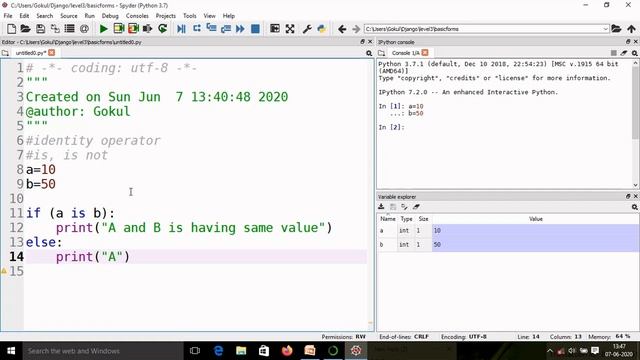Open the File menu
Screen dimensions: 640x360
(8, 16)
